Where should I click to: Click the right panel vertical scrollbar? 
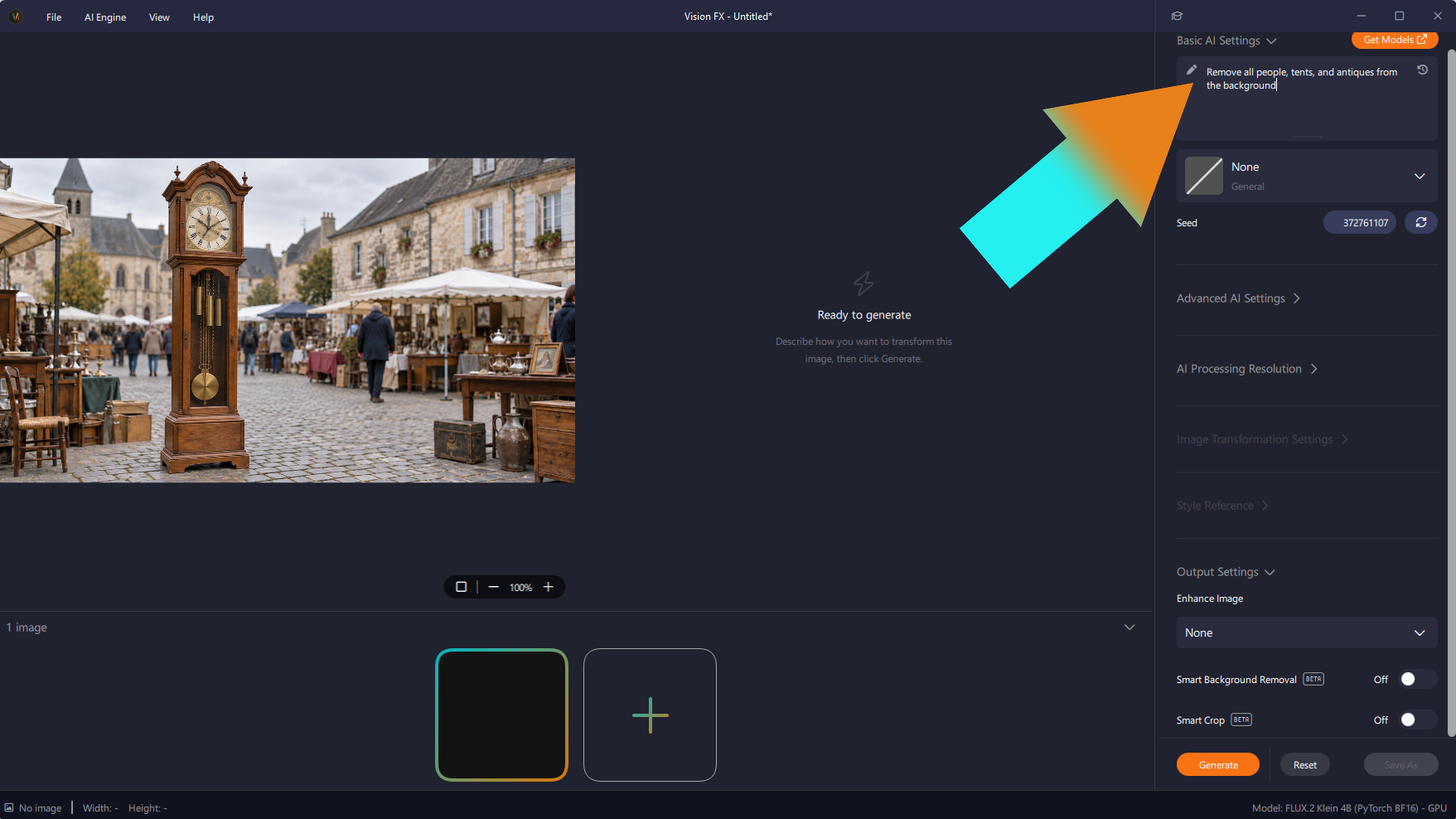[x=1451, y=393]
